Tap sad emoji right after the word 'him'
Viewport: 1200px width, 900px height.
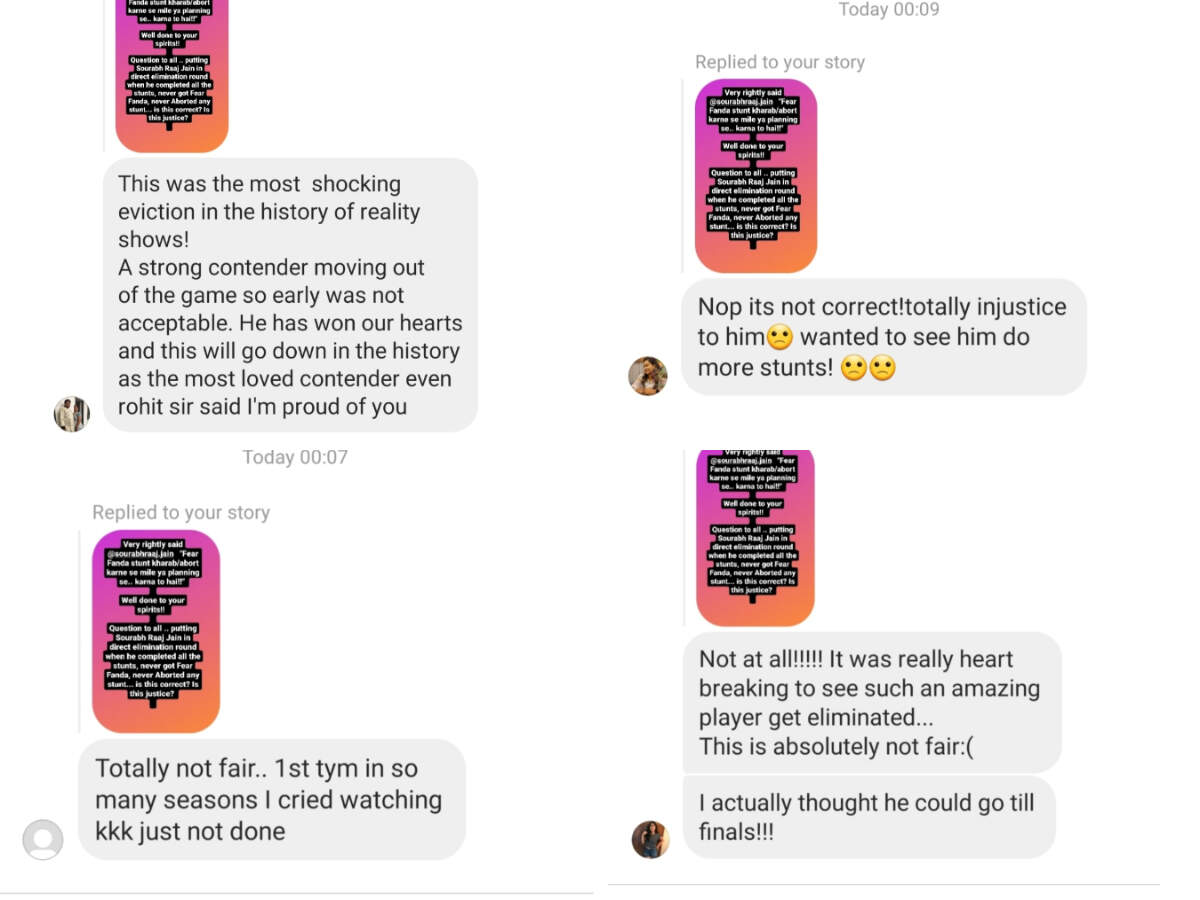pyautogui.click(x=780, y=338)
